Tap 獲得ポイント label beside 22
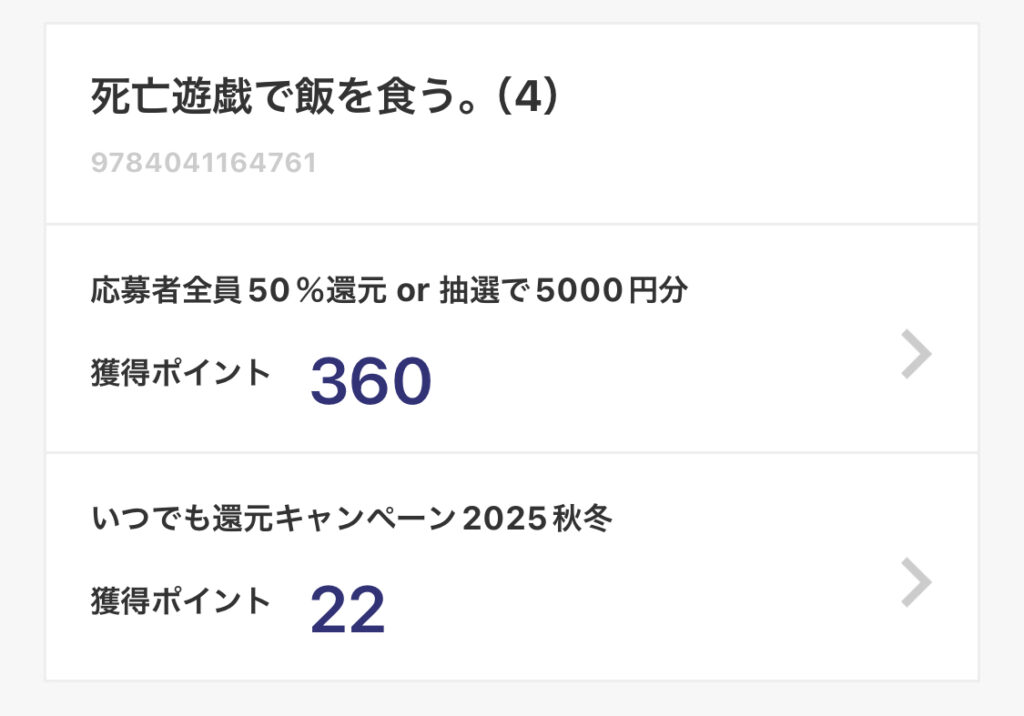 click(180, 601)
